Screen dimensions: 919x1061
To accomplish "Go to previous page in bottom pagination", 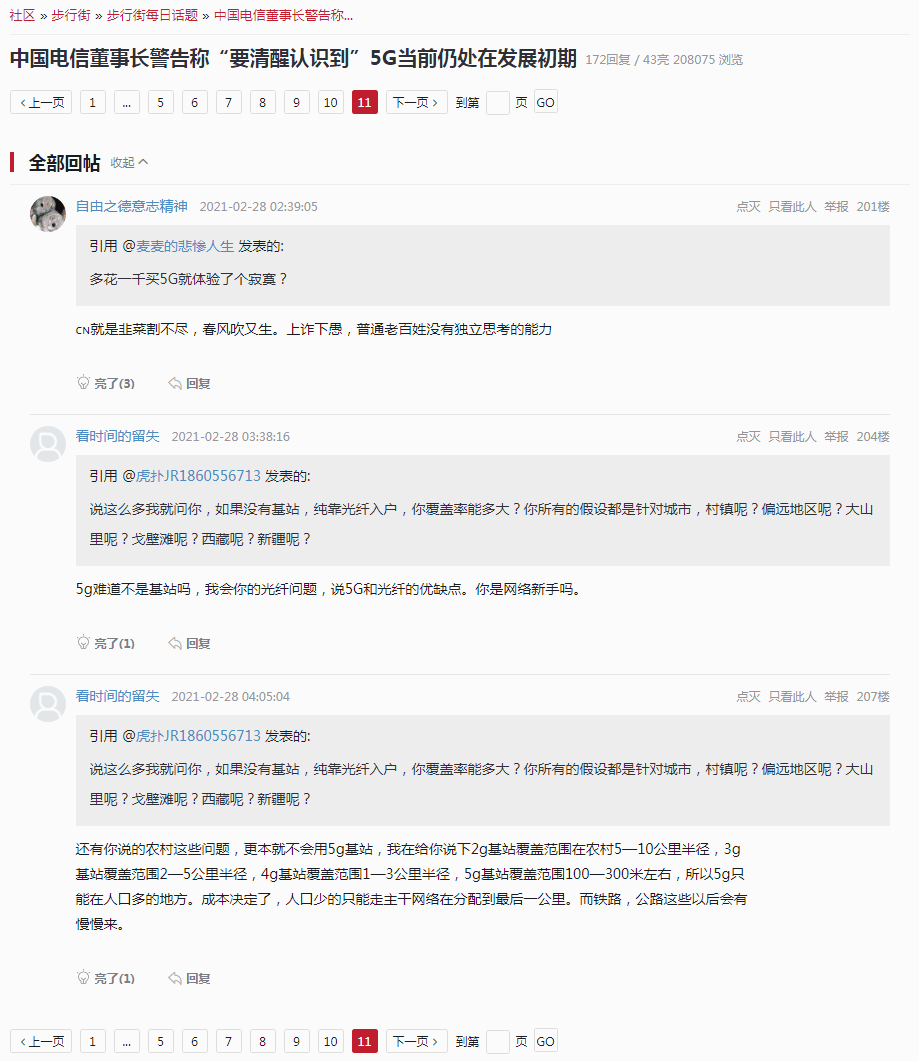I will 41,1041.
